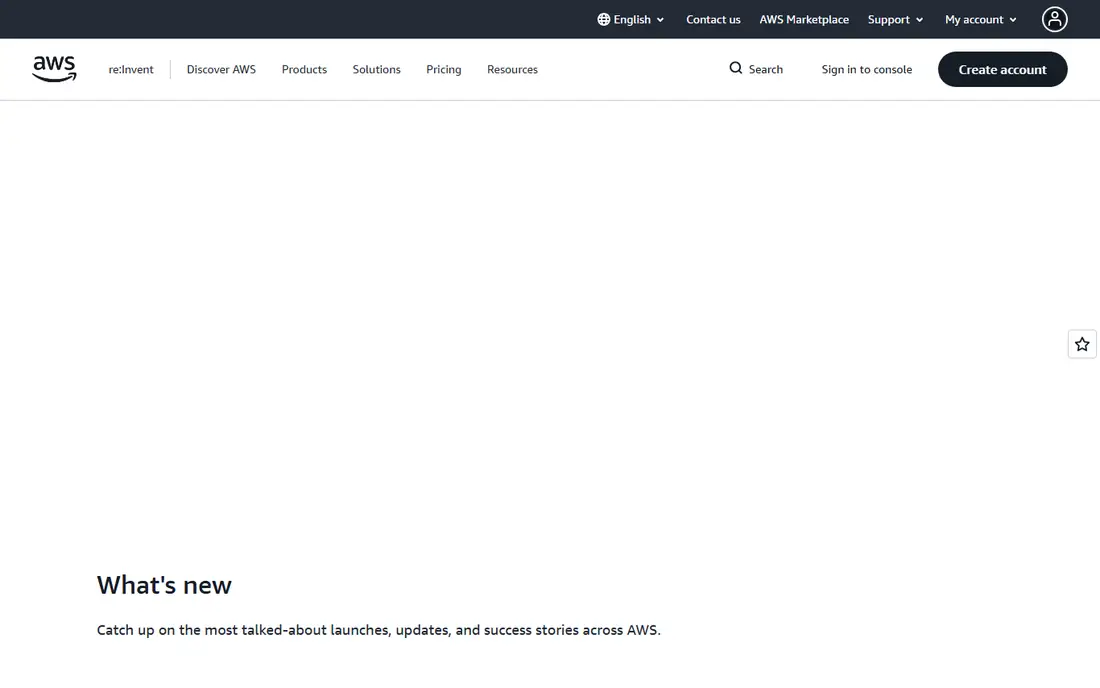The image size is (1100, 688).
Task: Expand the My account dropdown
Action: click(981, 20)
